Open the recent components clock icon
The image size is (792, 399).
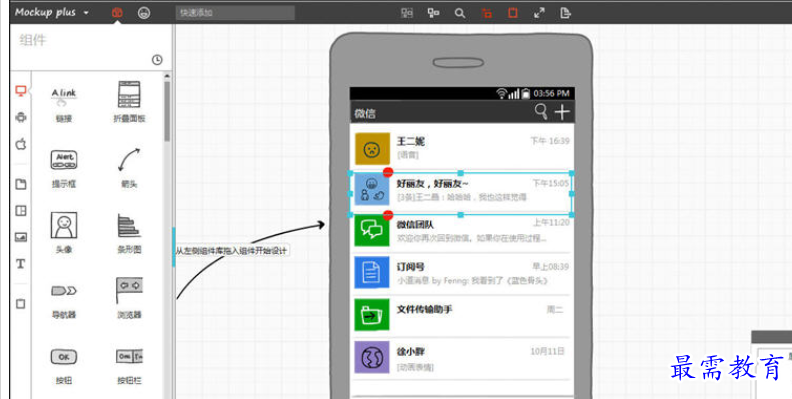(x=157, y=60)
